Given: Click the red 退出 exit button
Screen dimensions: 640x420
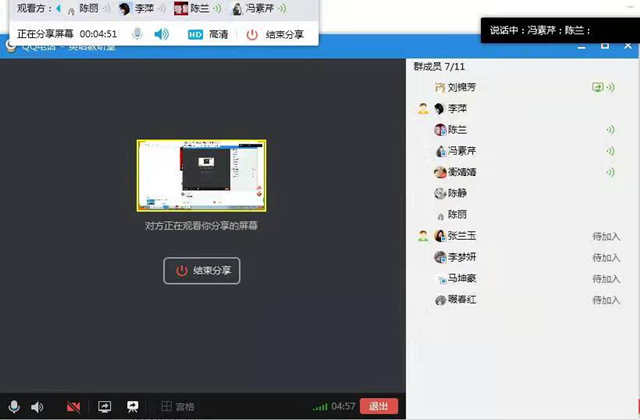Looking at the screenshot, I should click(379, 407).
